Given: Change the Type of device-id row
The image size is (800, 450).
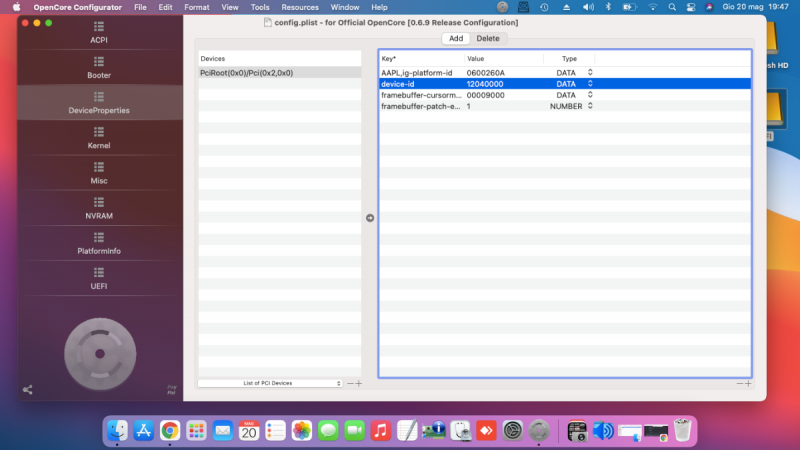Looking at the screenshot, I should [x=589, y=84].
